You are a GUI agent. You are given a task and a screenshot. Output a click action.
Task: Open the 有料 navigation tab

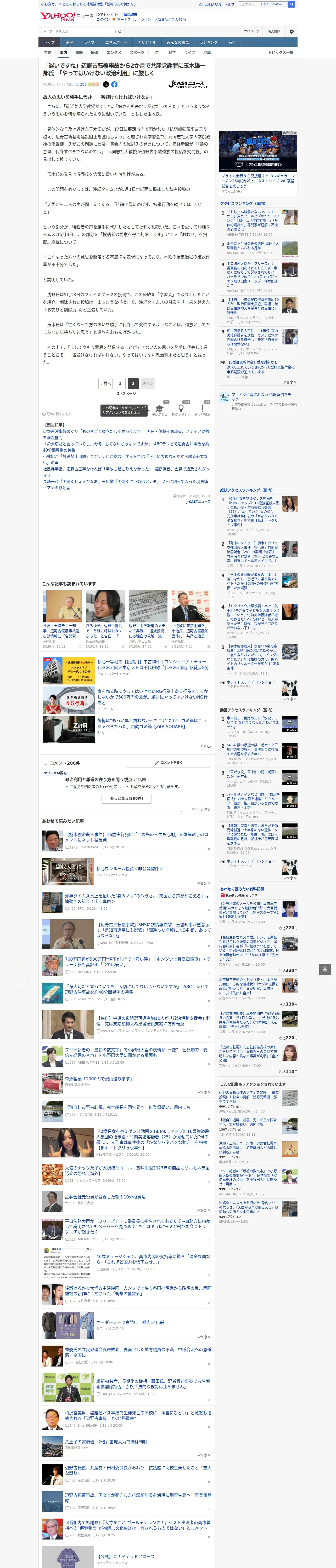[x=232, y=43]
